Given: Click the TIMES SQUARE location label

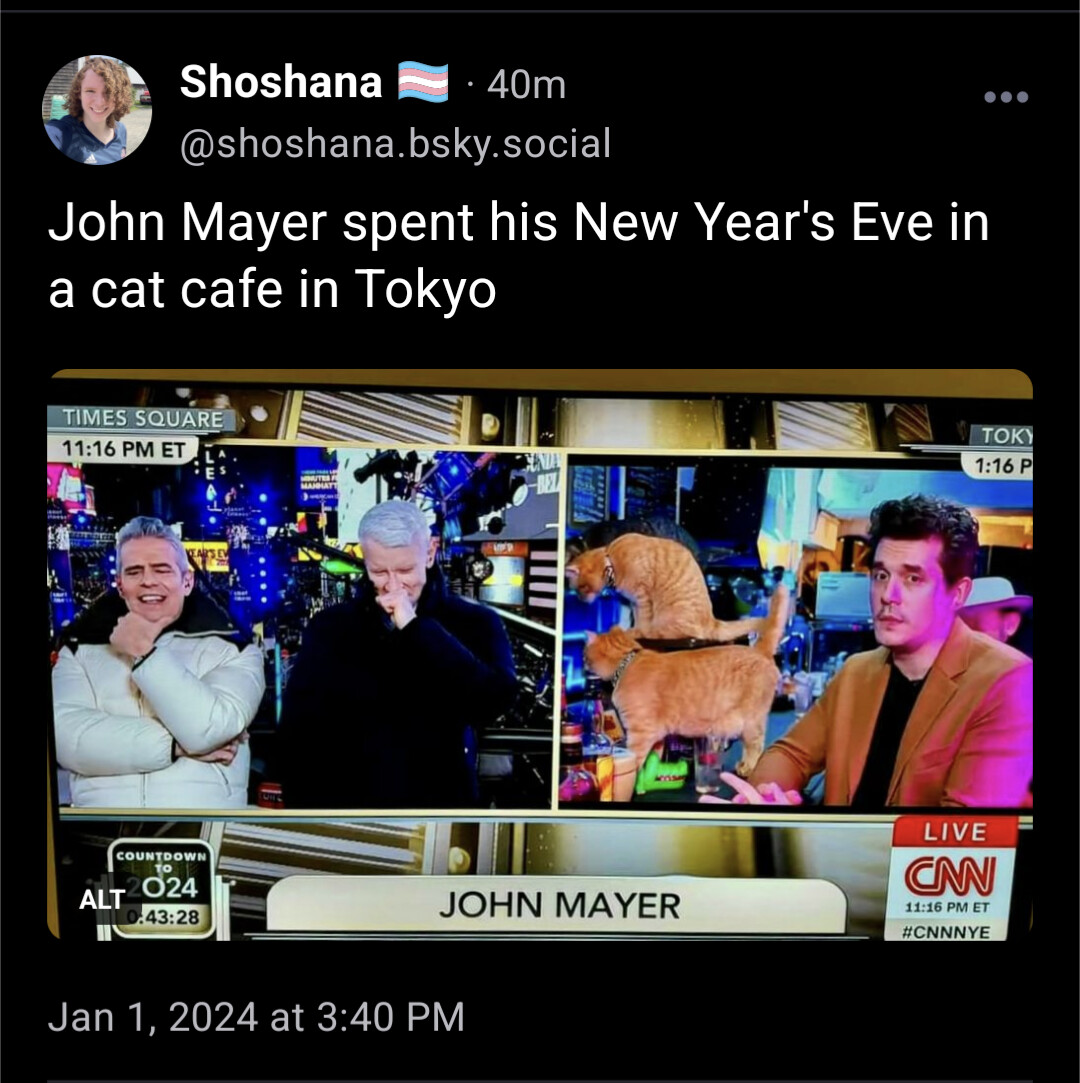Looking at the screenshot, I should 142,419.
